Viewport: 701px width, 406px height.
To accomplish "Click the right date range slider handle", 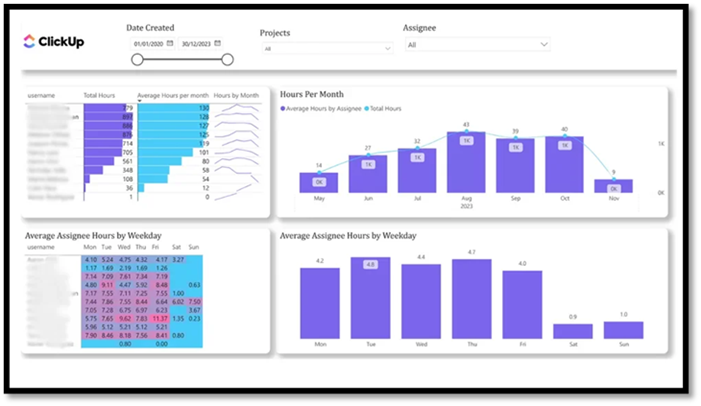I will (227, 60).
